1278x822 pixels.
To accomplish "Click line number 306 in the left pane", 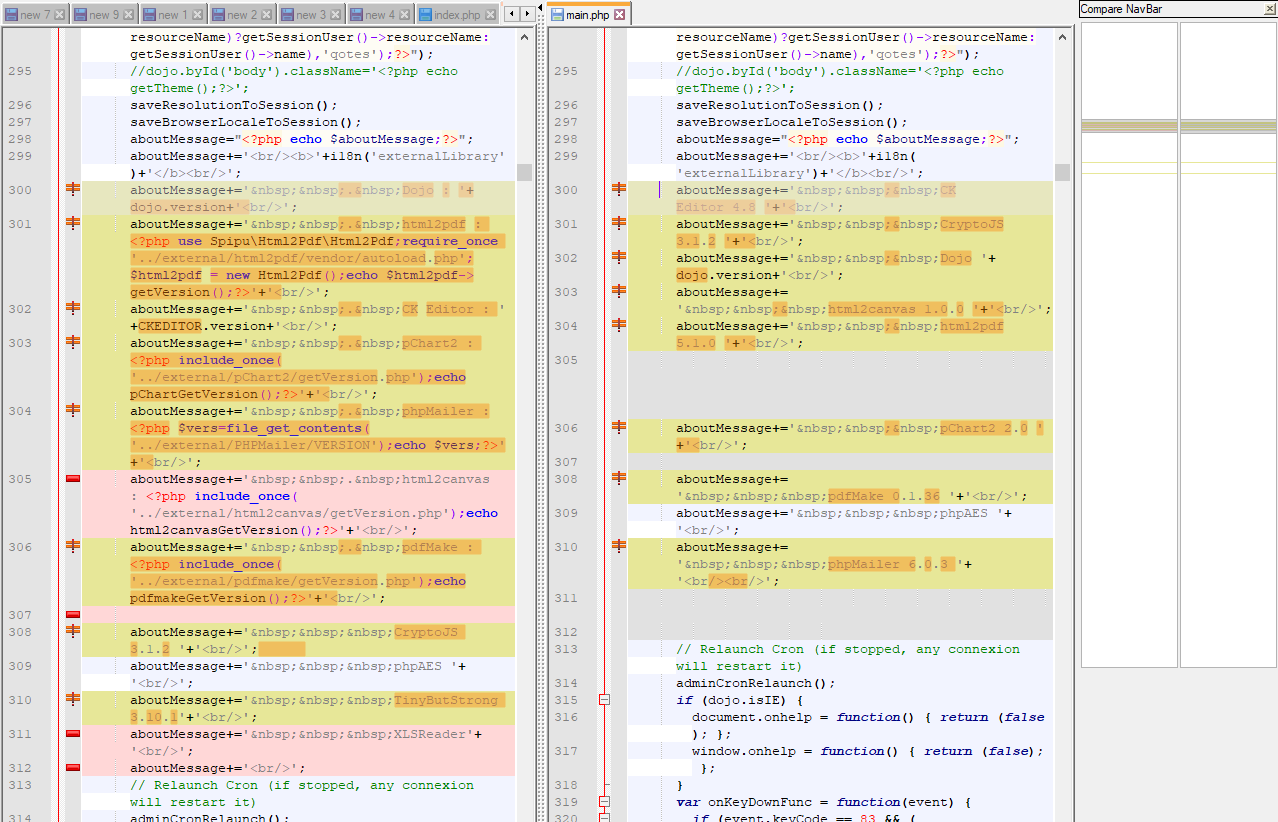I will (x=20, y=547).
